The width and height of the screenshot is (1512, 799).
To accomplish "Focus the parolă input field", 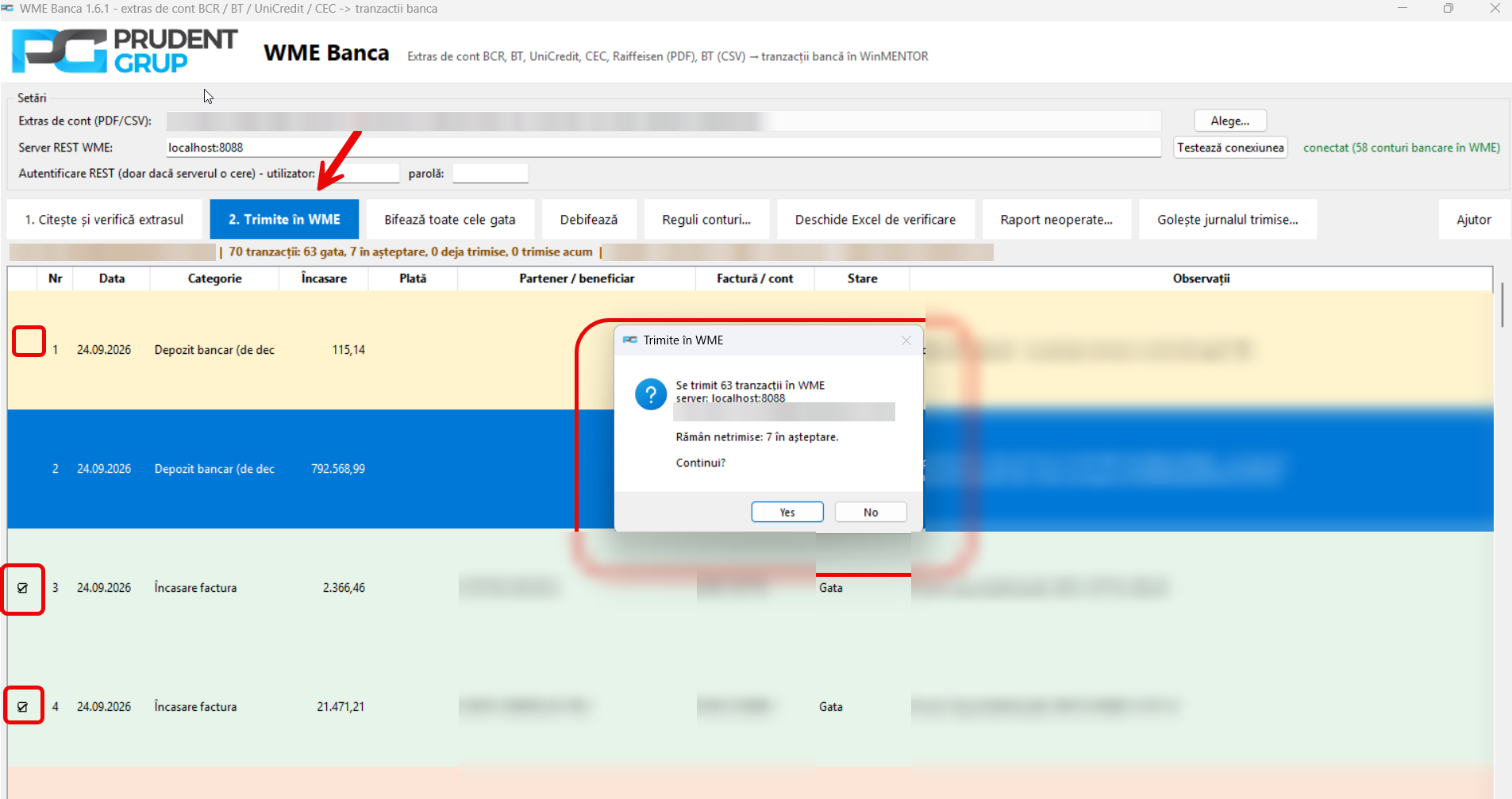I will pyautogui.click(x=491, y=173).
